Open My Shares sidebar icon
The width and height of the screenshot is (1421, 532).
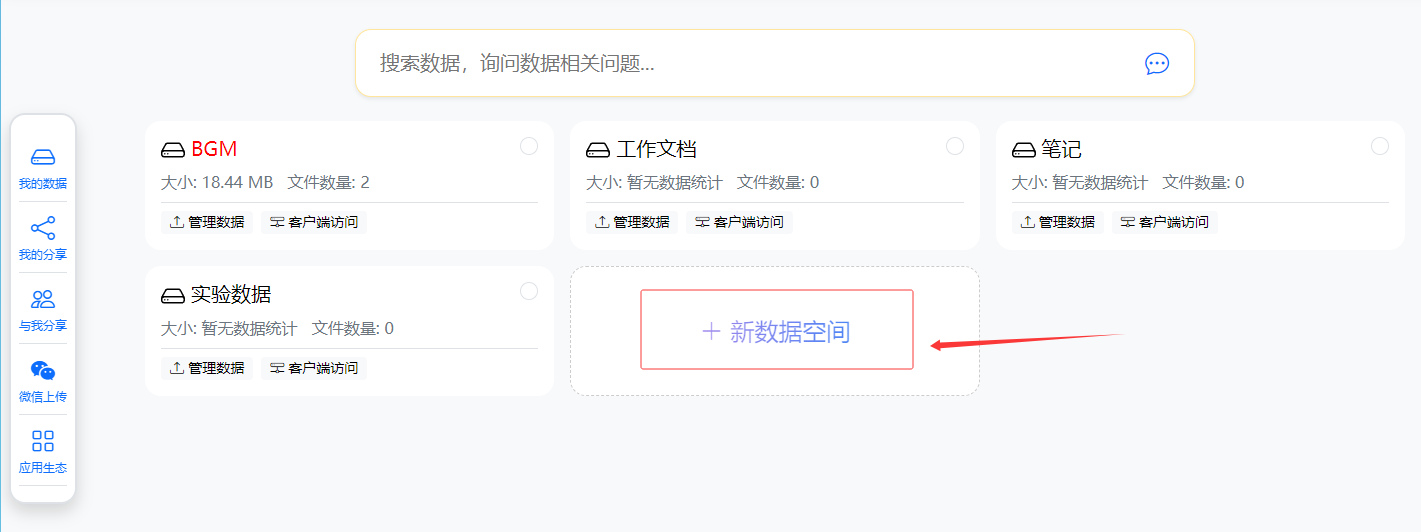point(43,237)
